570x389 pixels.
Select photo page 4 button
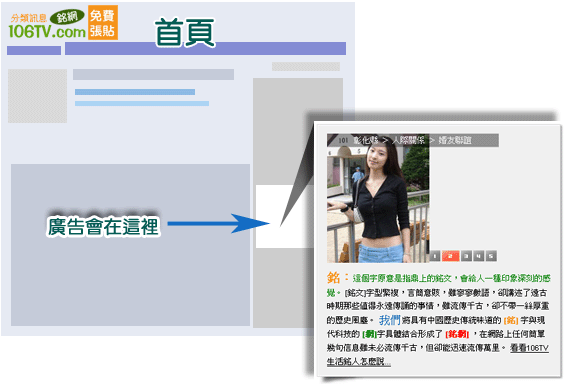478,256
